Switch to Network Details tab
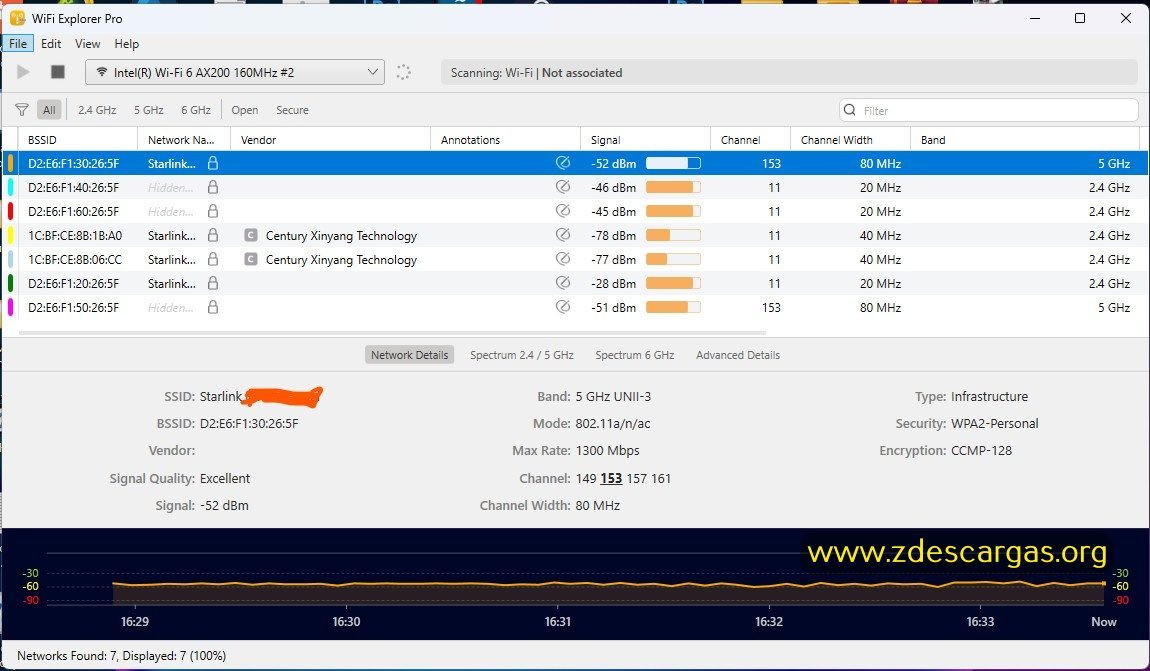Screen dimensions: 1150x671 409,355
